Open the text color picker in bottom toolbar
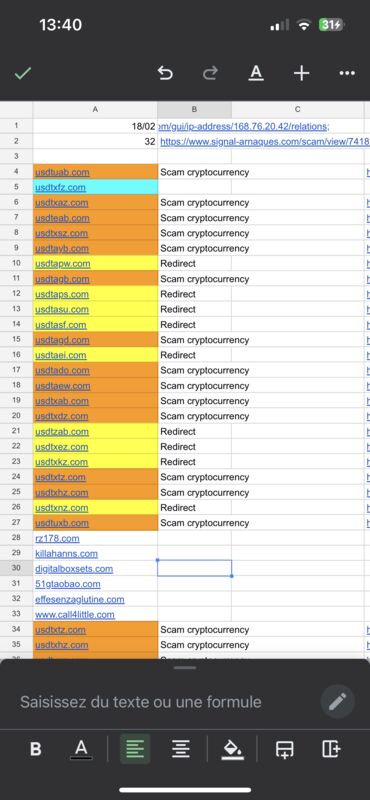Viewport: 370px width, 800px height. (x=81, y=749)
